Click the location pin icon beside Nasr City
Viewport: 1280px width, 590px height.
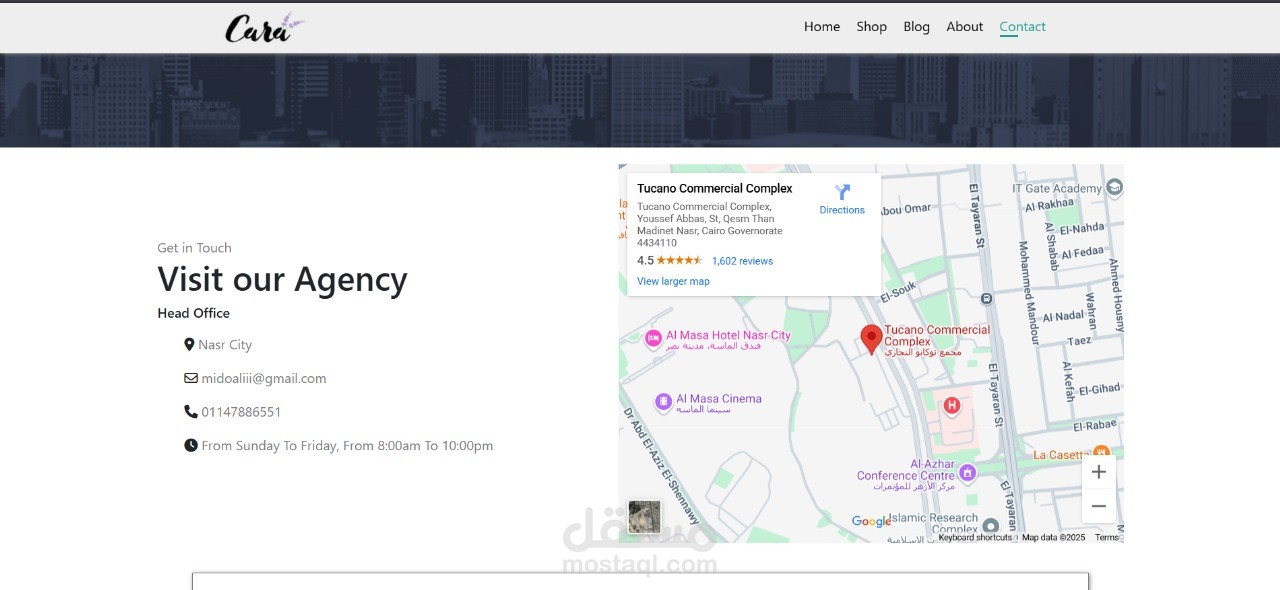190,345
